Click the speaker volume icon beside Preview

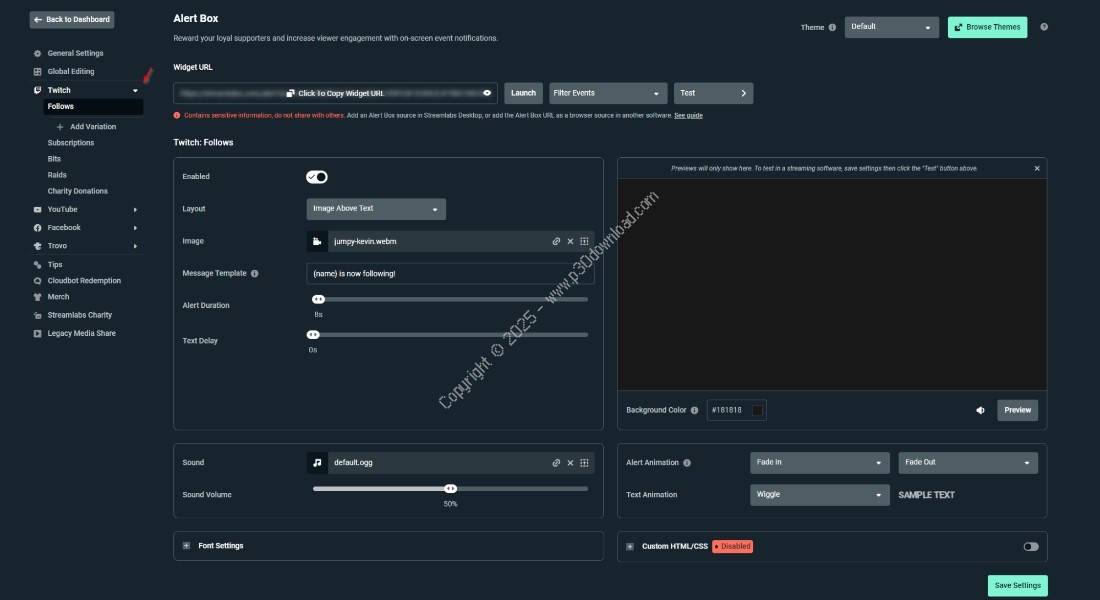(980, 410)
